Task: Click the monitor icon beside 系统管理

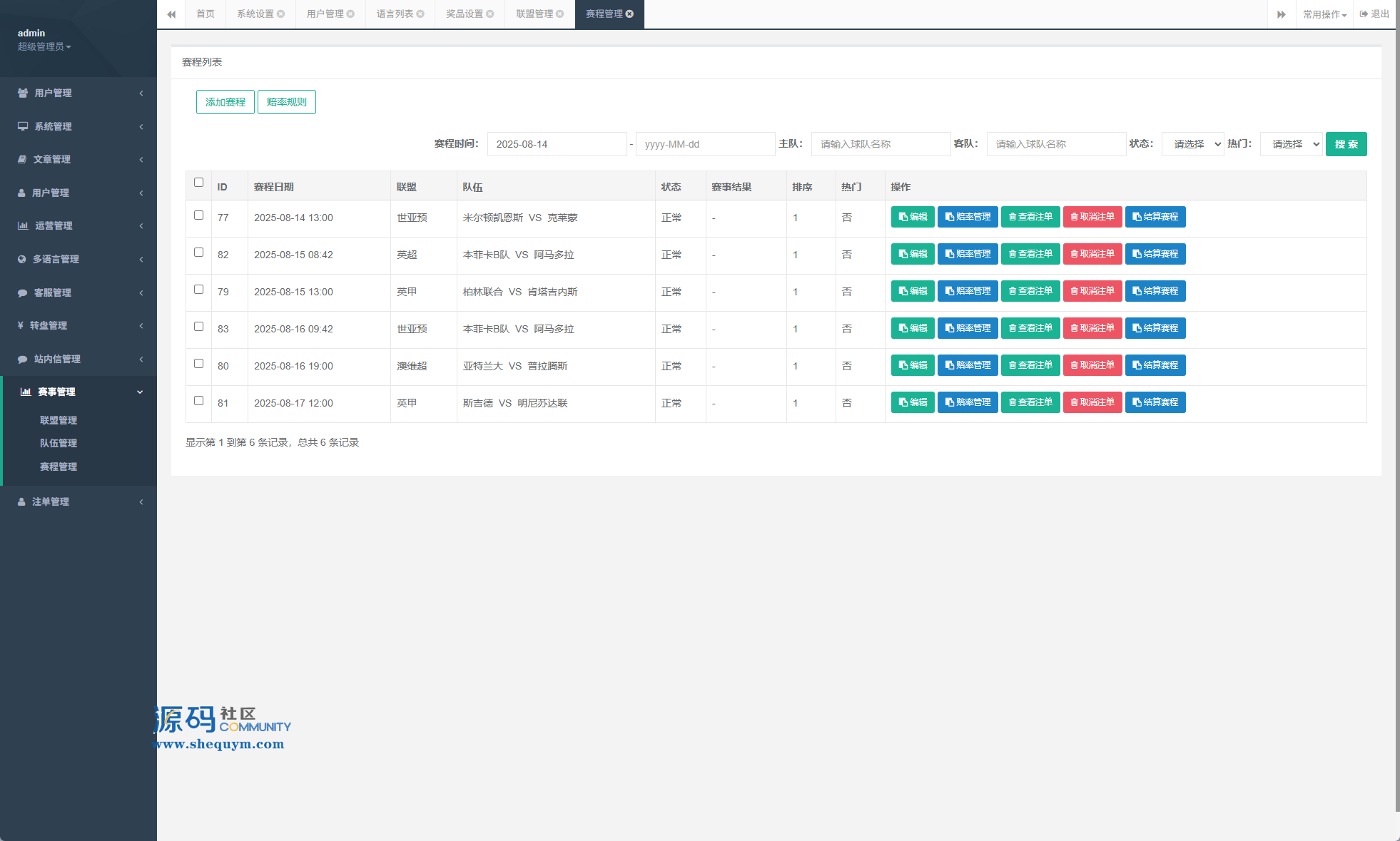Action: coord(23,126)
